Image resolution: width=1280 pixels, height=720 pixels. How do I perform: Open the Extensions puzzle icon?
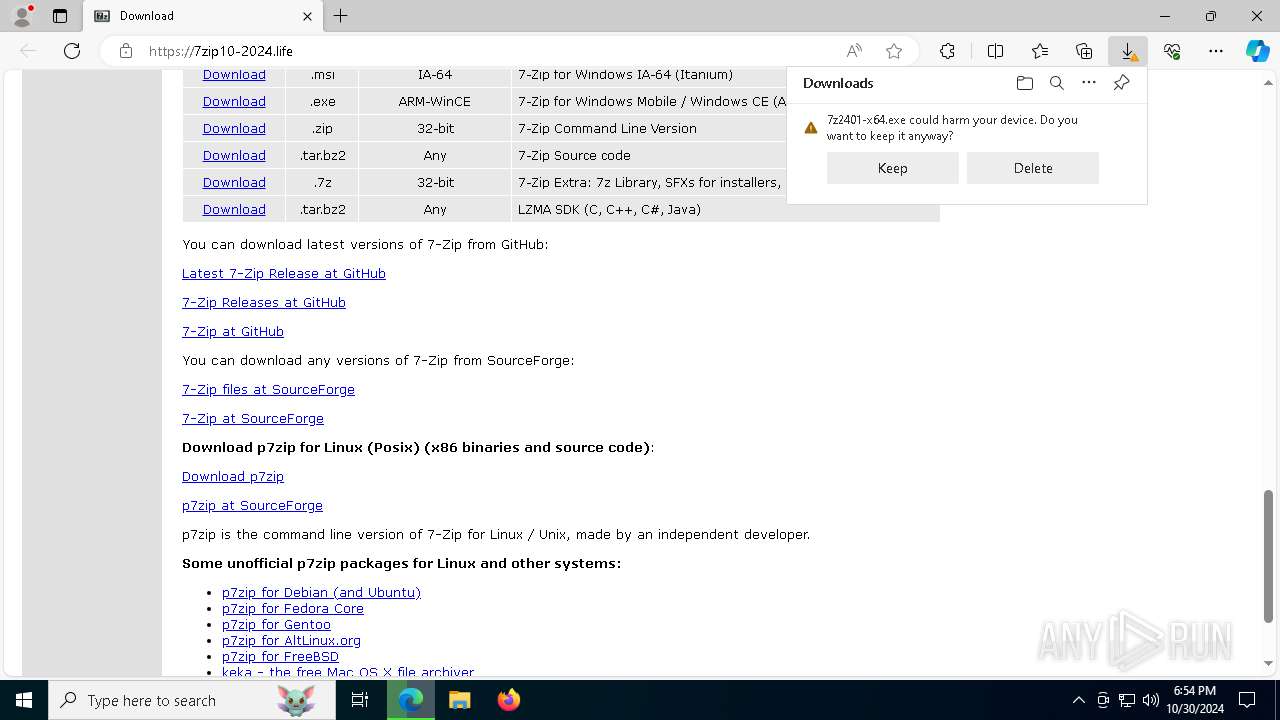point(947,51)
